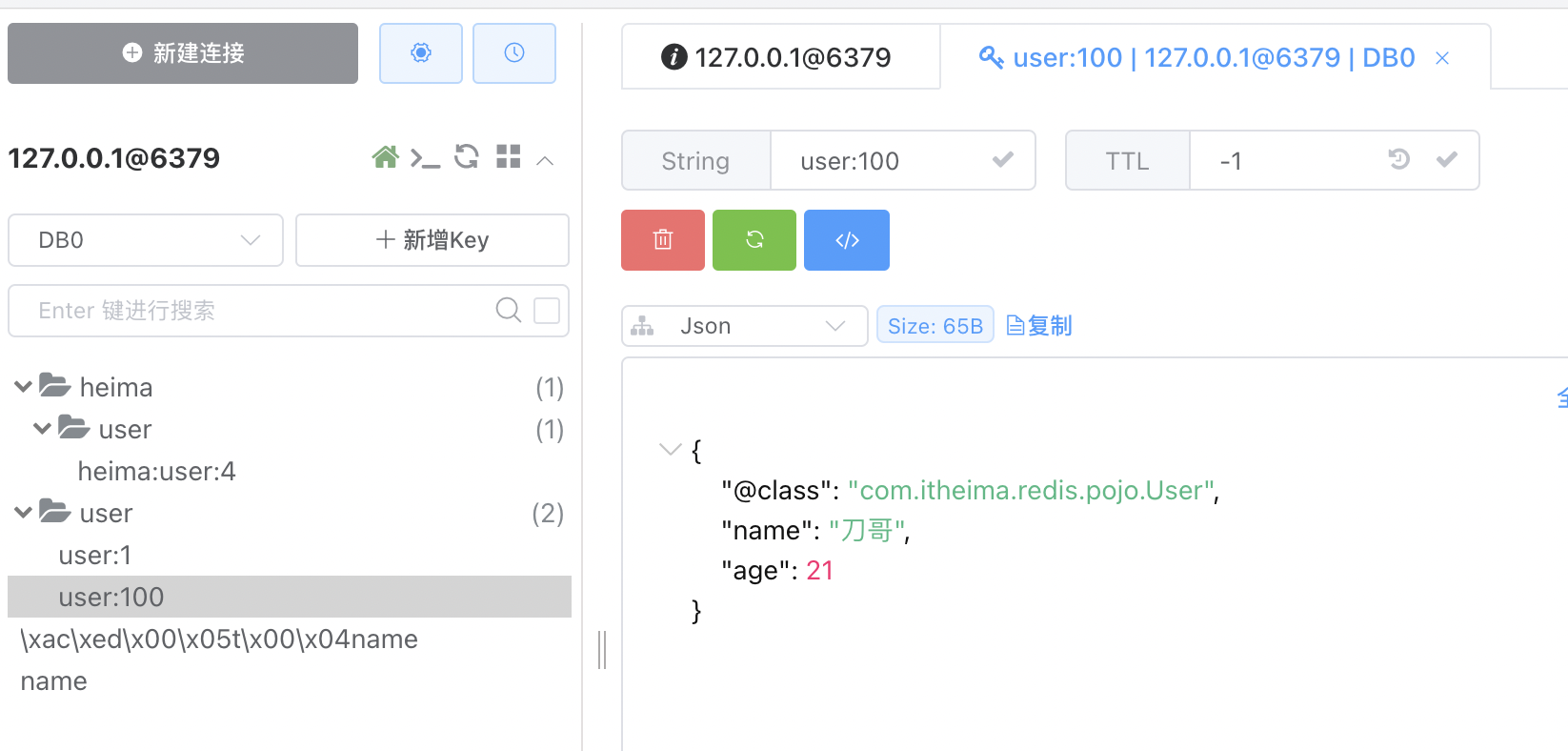1568x751 pixels.
Task: Click the heima folder icon
Action: tap(54, 385)
